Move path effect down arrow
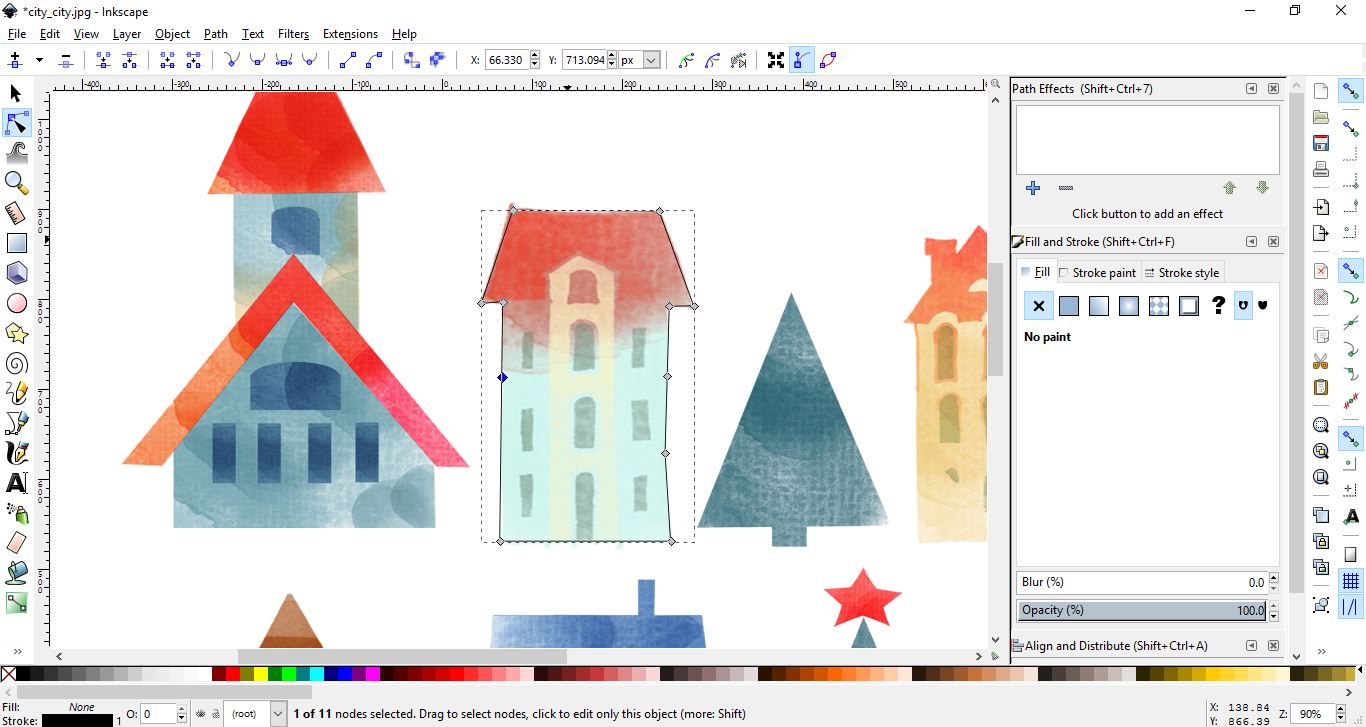Image resolution: width=1366 pixels, height=727 pixels. click(1262, 188)
